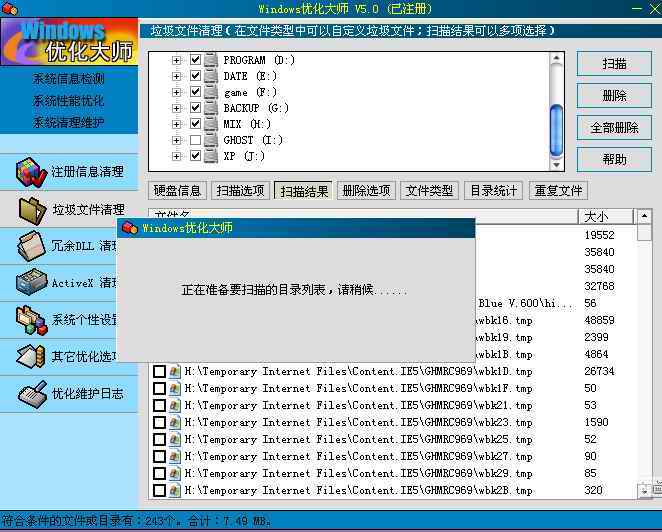This screenshot has width=662, height=532.
Task: Expand the MIX (H:) tree node
Action: [x=176, y=124]
